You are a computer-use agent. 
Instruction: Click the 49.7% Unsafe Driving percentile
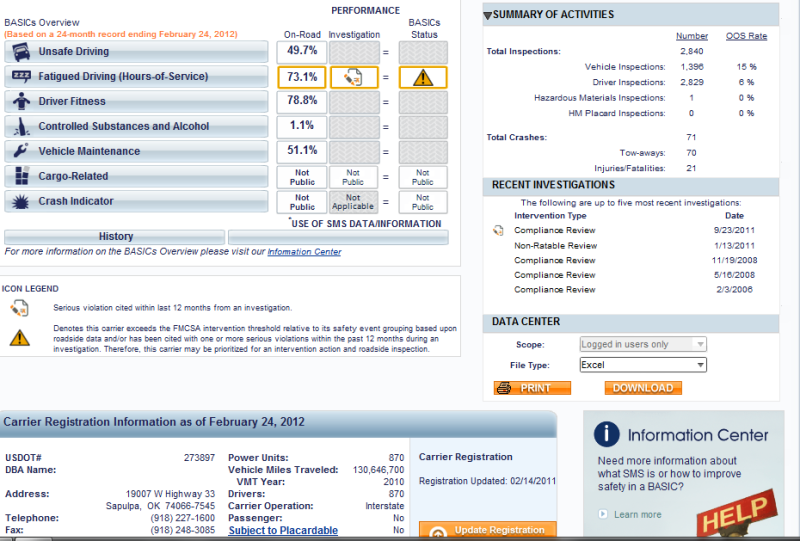(x=302, y=52)
